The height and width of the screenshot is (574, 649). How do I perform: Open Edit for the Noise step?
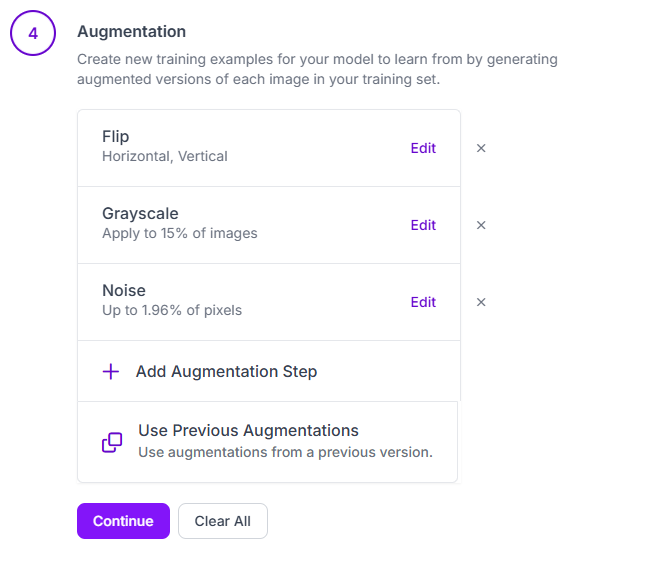(x=423, y=302)
